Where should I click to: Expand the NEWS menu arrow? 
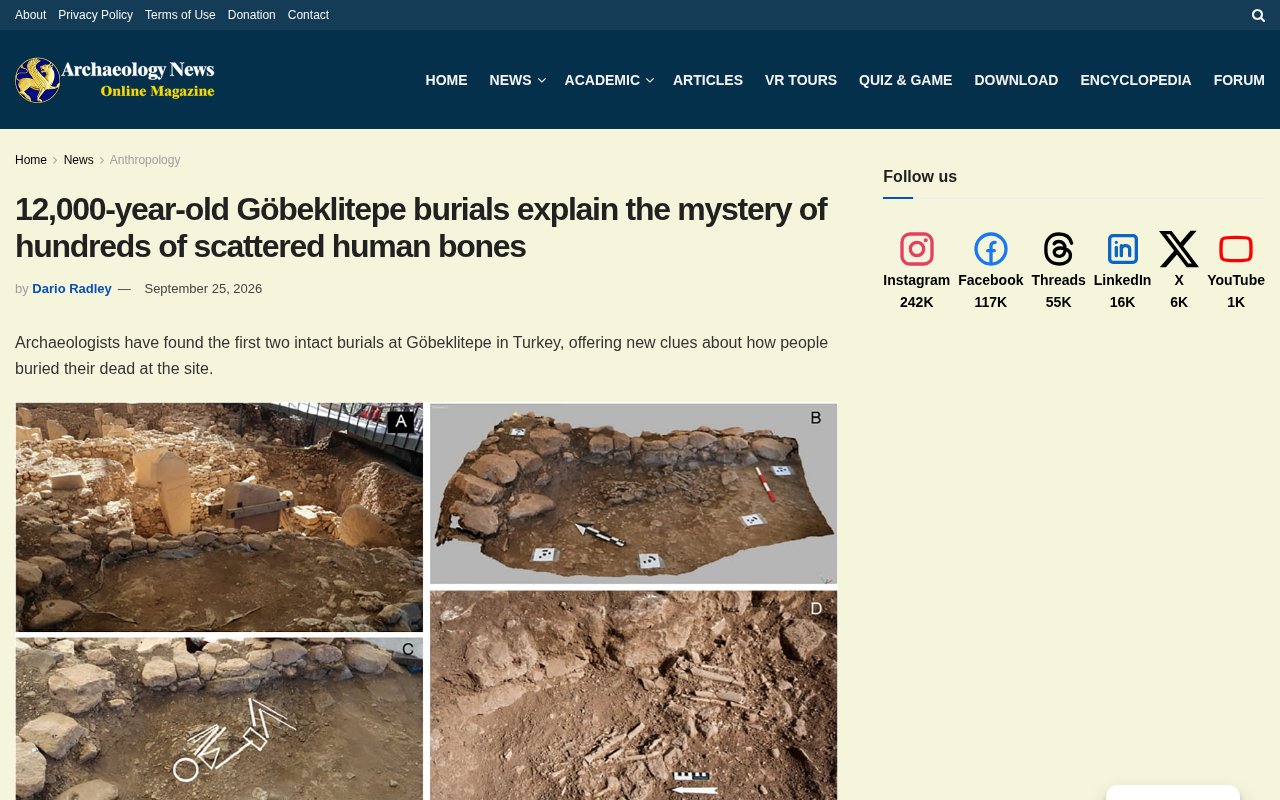(541, 80)
